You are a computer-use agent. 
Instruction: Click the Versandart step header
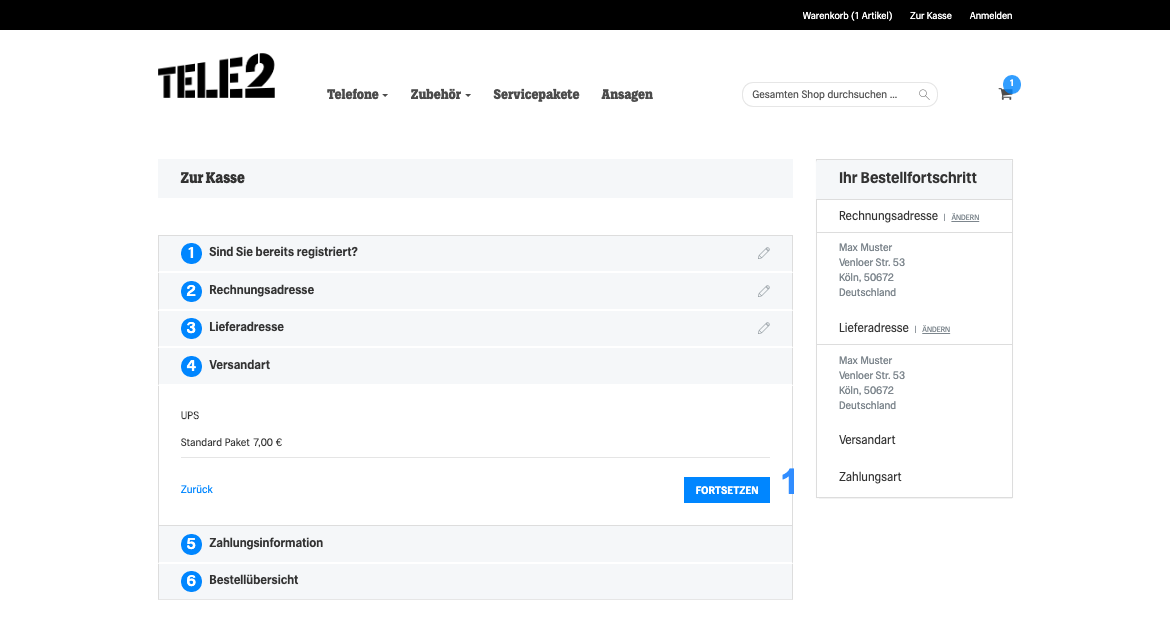475,365
